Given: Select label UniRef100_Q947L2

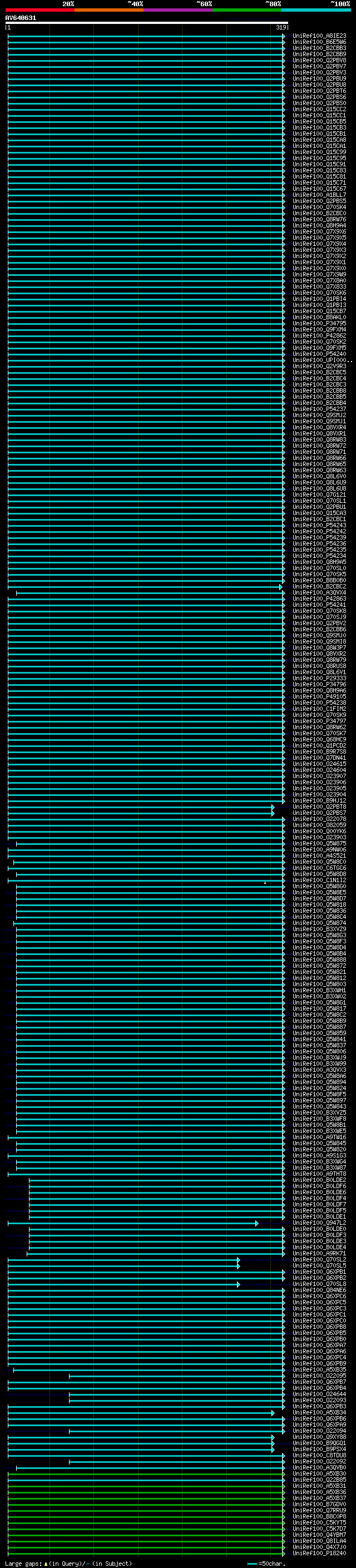Looking at the screenshot, I should pyautogui.click(x=319, y=1223).
